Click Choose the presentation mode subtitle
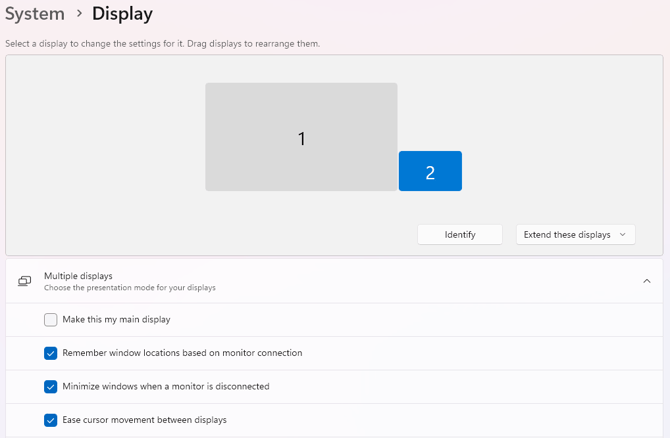Viewport: 670px width, 438px height. pyautogui.click(x=129, y=288)
